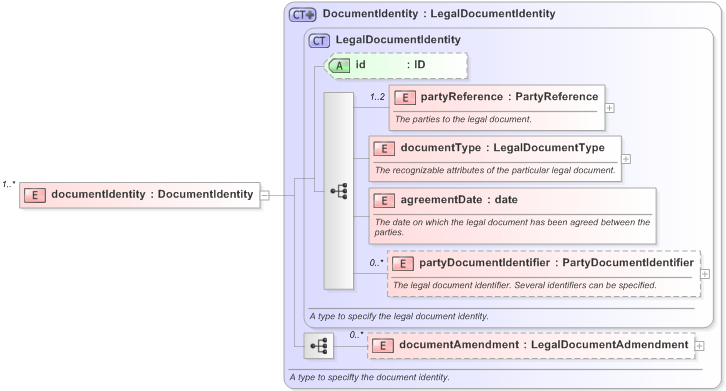Click the E icon of documentType element
Image resolution: width=726 pixels, height=391 pixels.
[384, 149]
